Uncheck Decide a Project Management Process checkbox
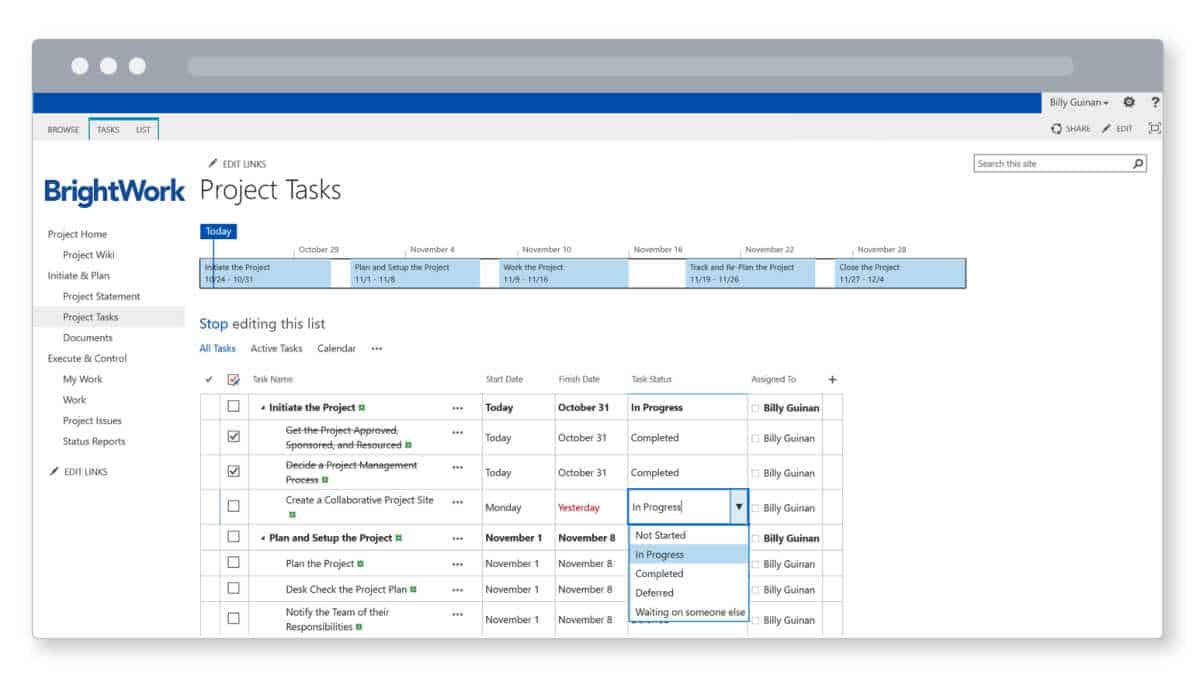Screen dimensions: 1200x678 [233, 472]
